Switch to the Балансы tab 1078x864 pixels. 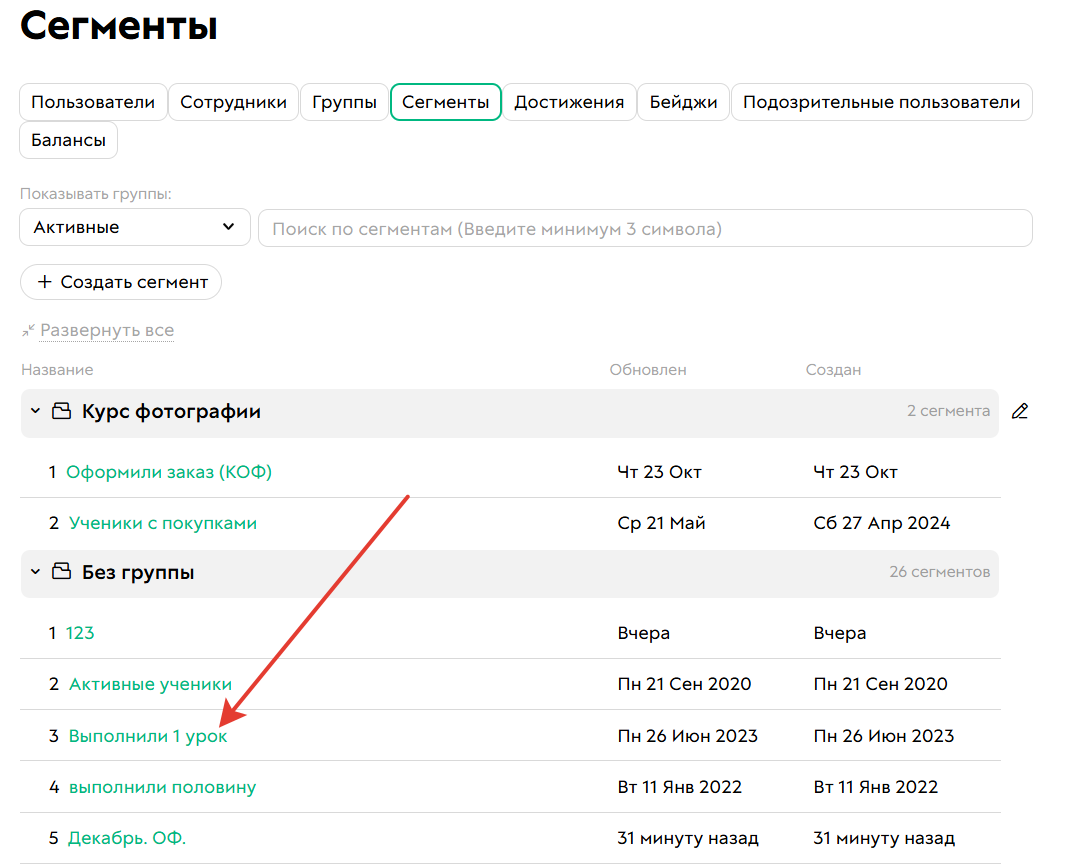[68, 140]
